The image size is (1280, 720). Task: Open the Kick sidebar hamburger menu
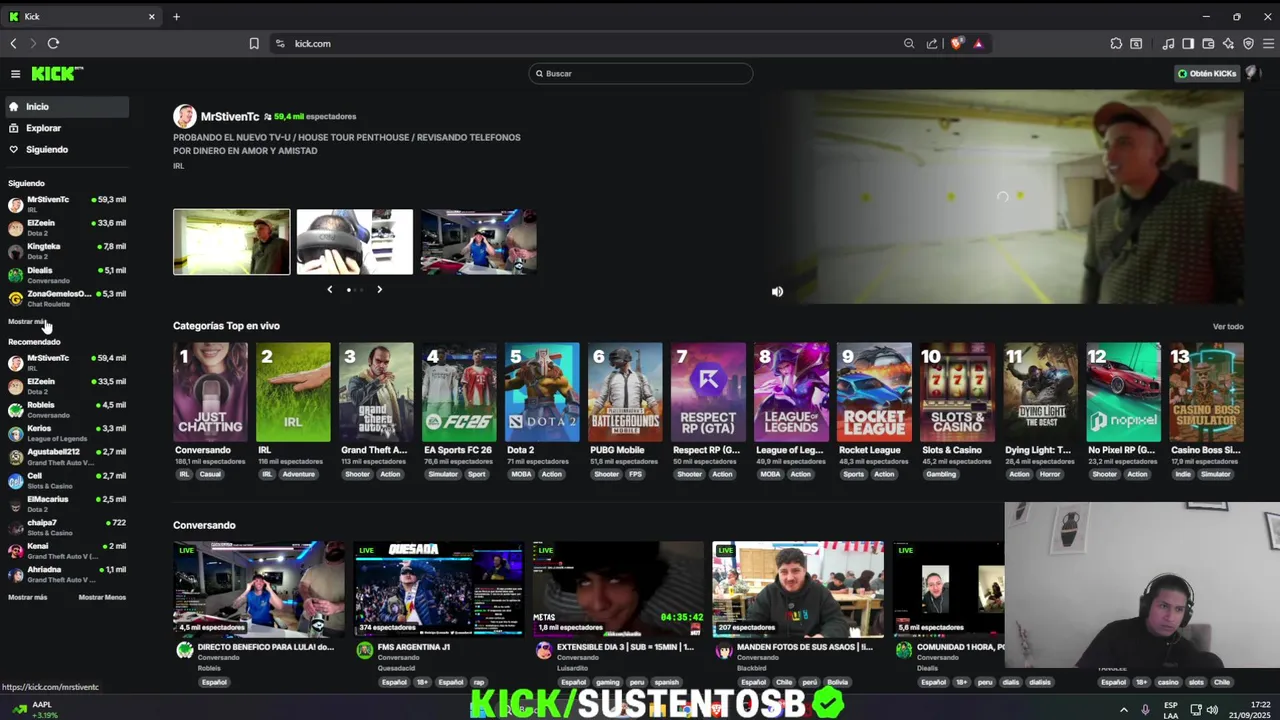coord(15,74)
